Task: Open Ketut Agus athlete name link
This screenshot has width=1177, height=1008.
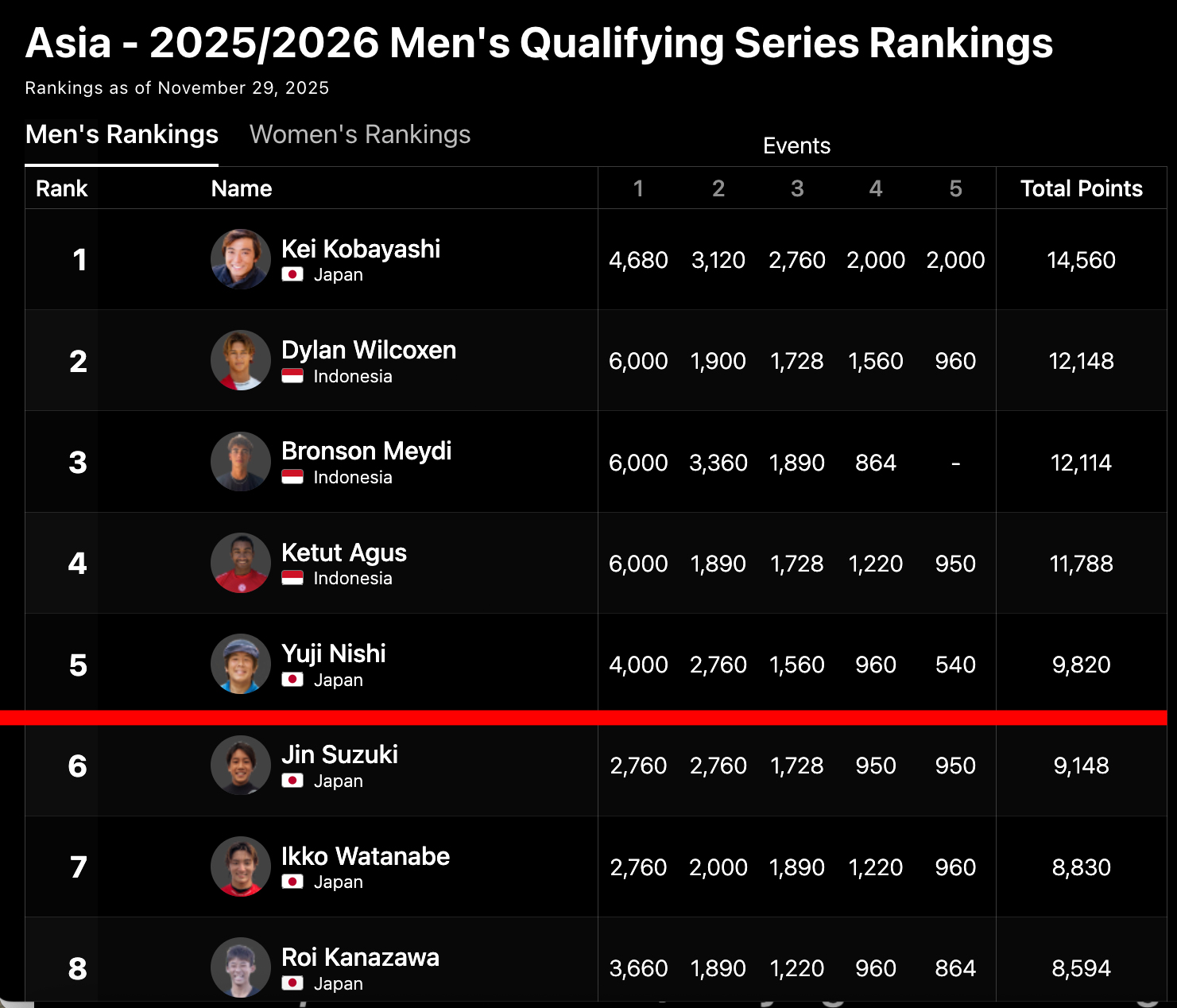Action: tap(344, 552)
